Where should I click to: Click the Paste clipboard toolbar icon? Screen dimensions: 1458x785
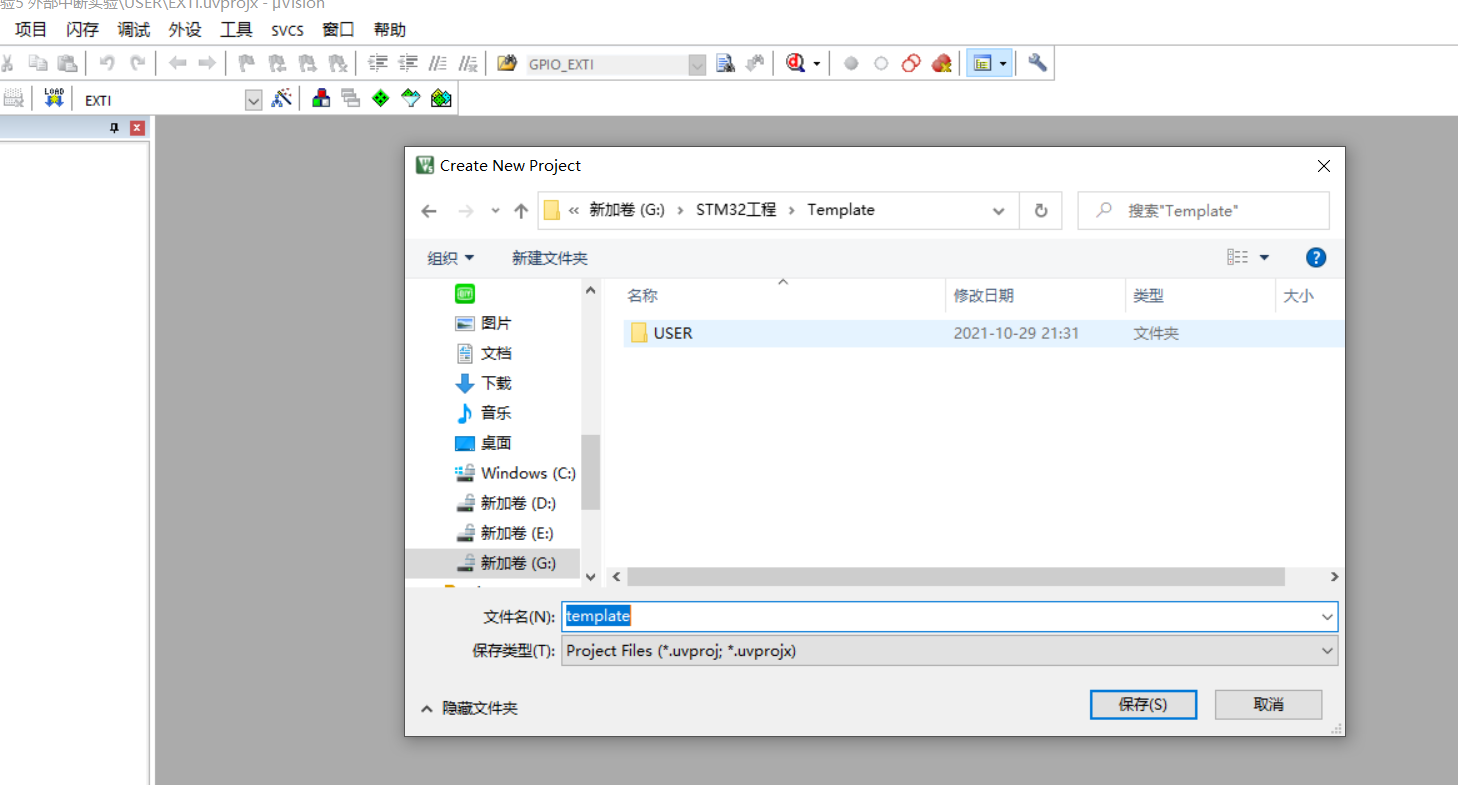click(x=67, y=63)
